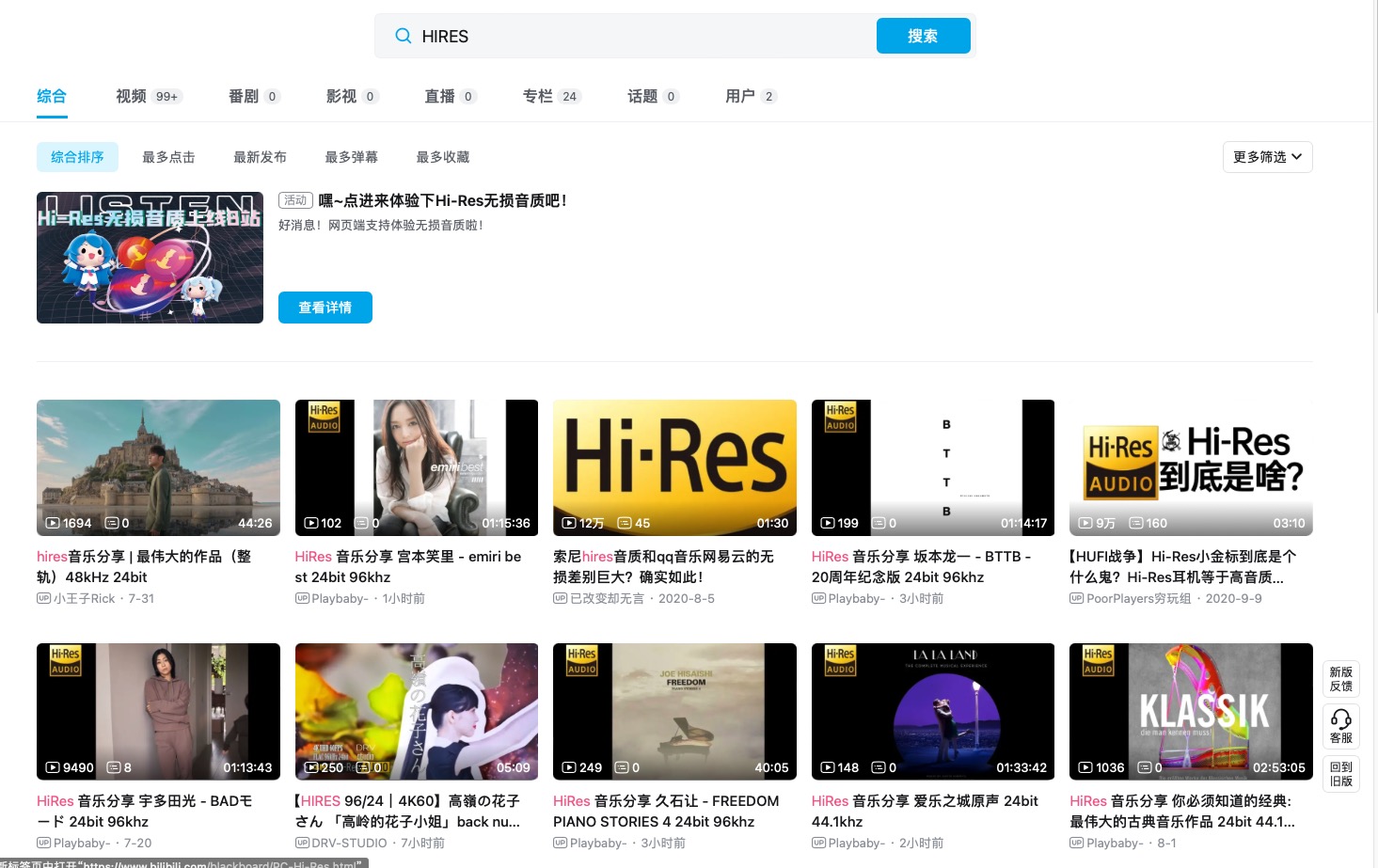Open uploader 已改变却无言 profile
The height and width of the screenshot is (868, 1378).
point(607,598)
